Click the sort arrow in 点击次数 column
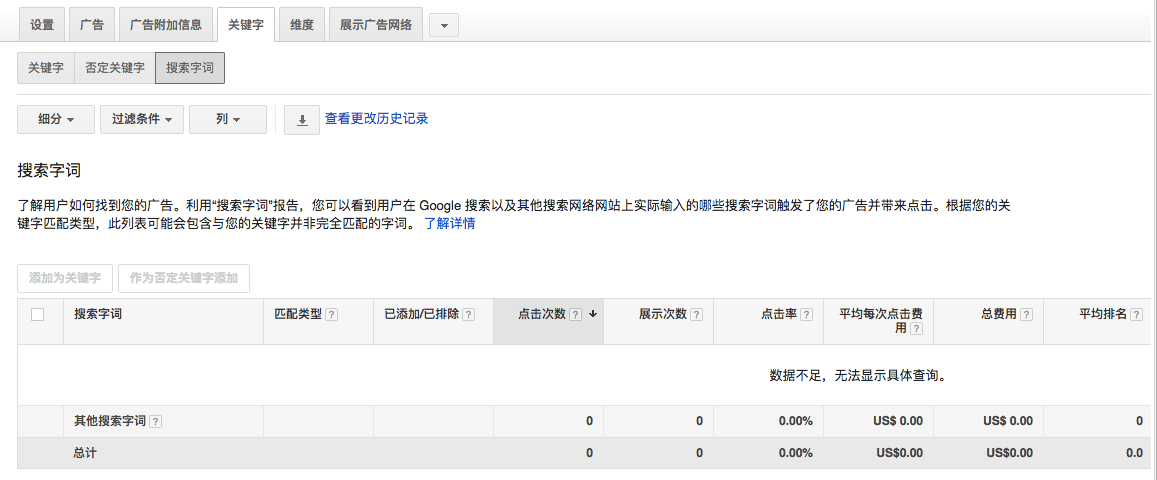The width and height of the screenshot is (1157, 480). tap(593, 314)
